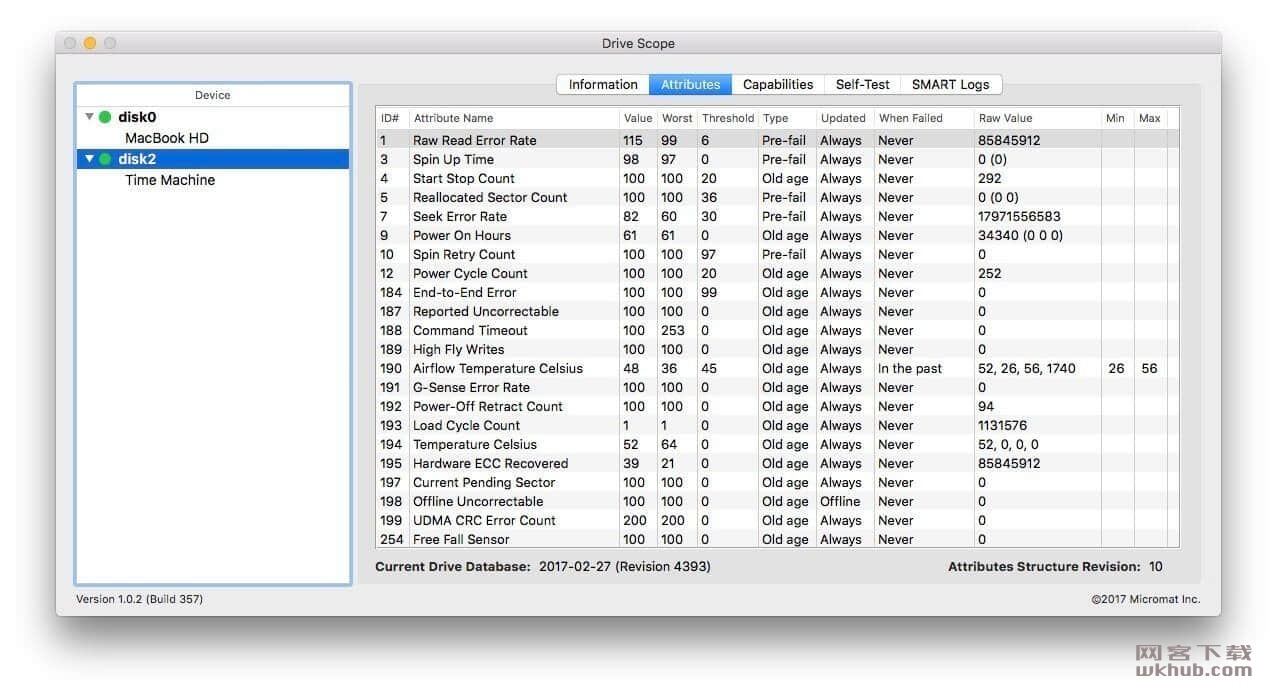
Task: Click the Attributes Structure Revision value
Action: click(x=1155, y=566)
